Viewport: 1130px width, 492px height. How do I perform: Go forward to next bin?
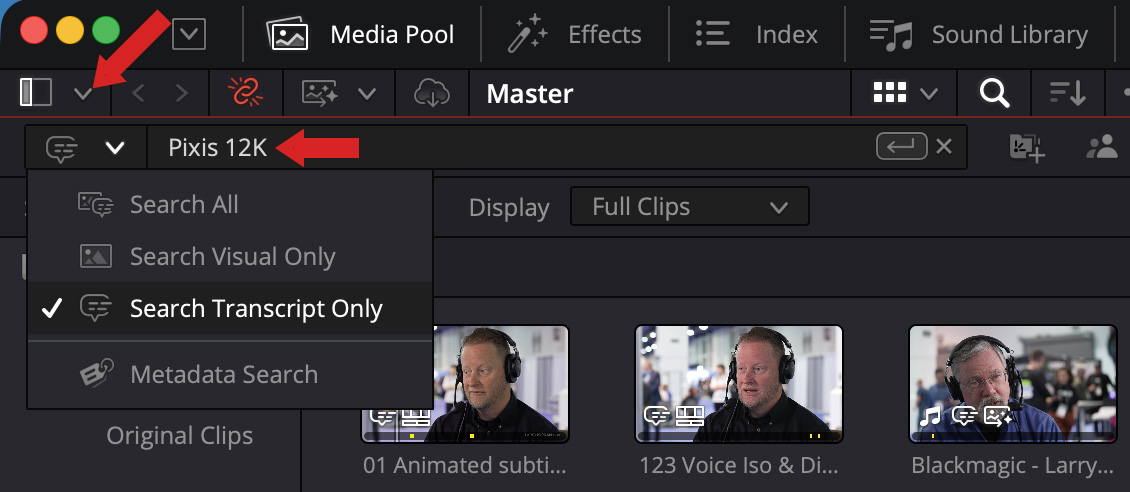point(182,94)
